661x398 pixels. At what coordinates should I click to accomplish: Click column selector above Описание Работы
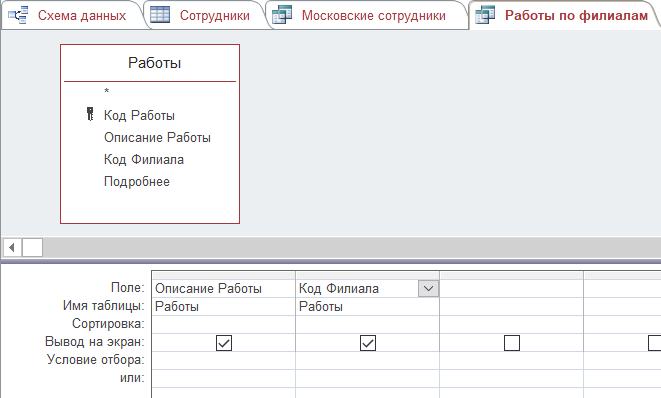(223, 275)
